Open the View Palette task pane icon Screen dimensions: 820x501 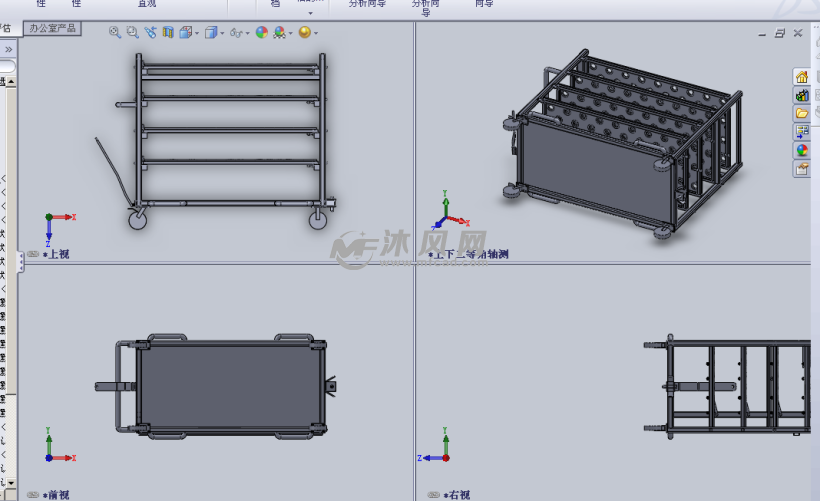[802, 131]
